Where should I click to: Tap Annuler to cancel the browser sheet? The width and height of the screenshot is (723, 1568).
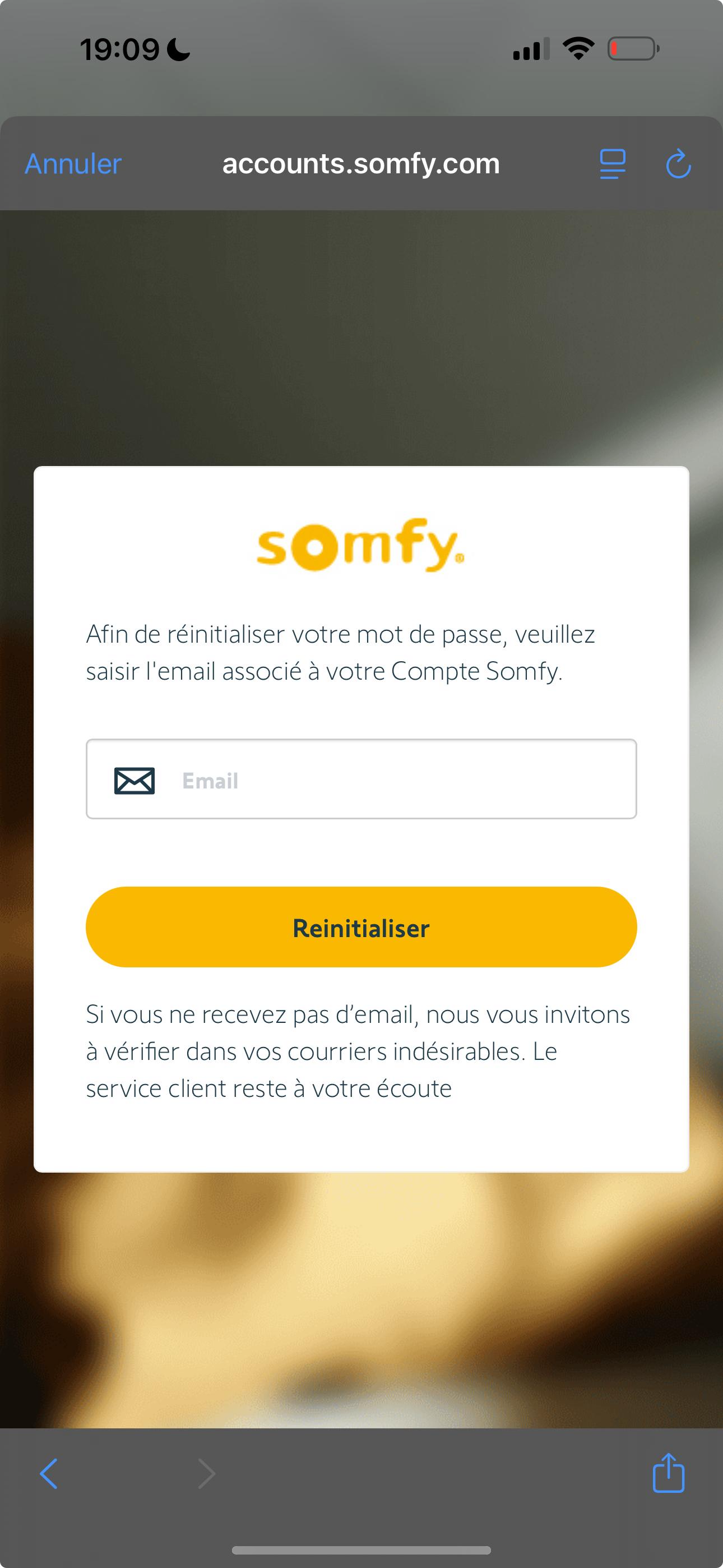(73, 164)
